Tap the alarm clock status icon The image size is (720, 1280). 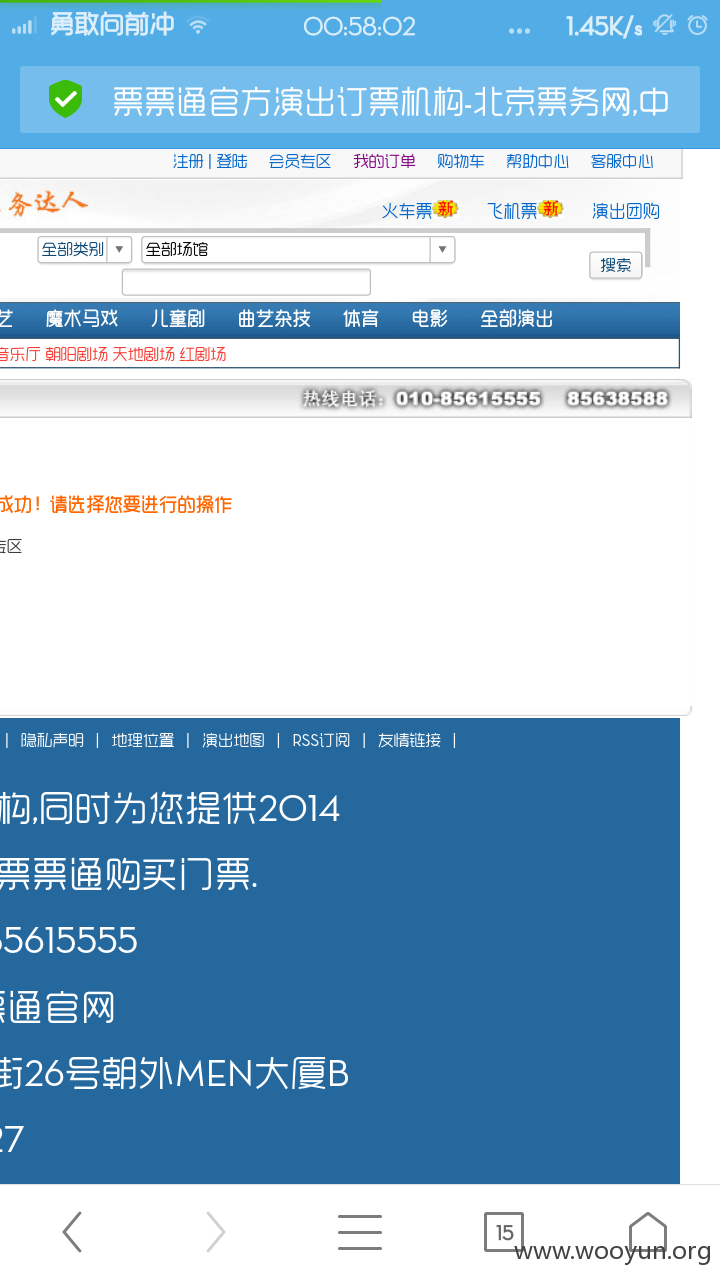(698, 26)
